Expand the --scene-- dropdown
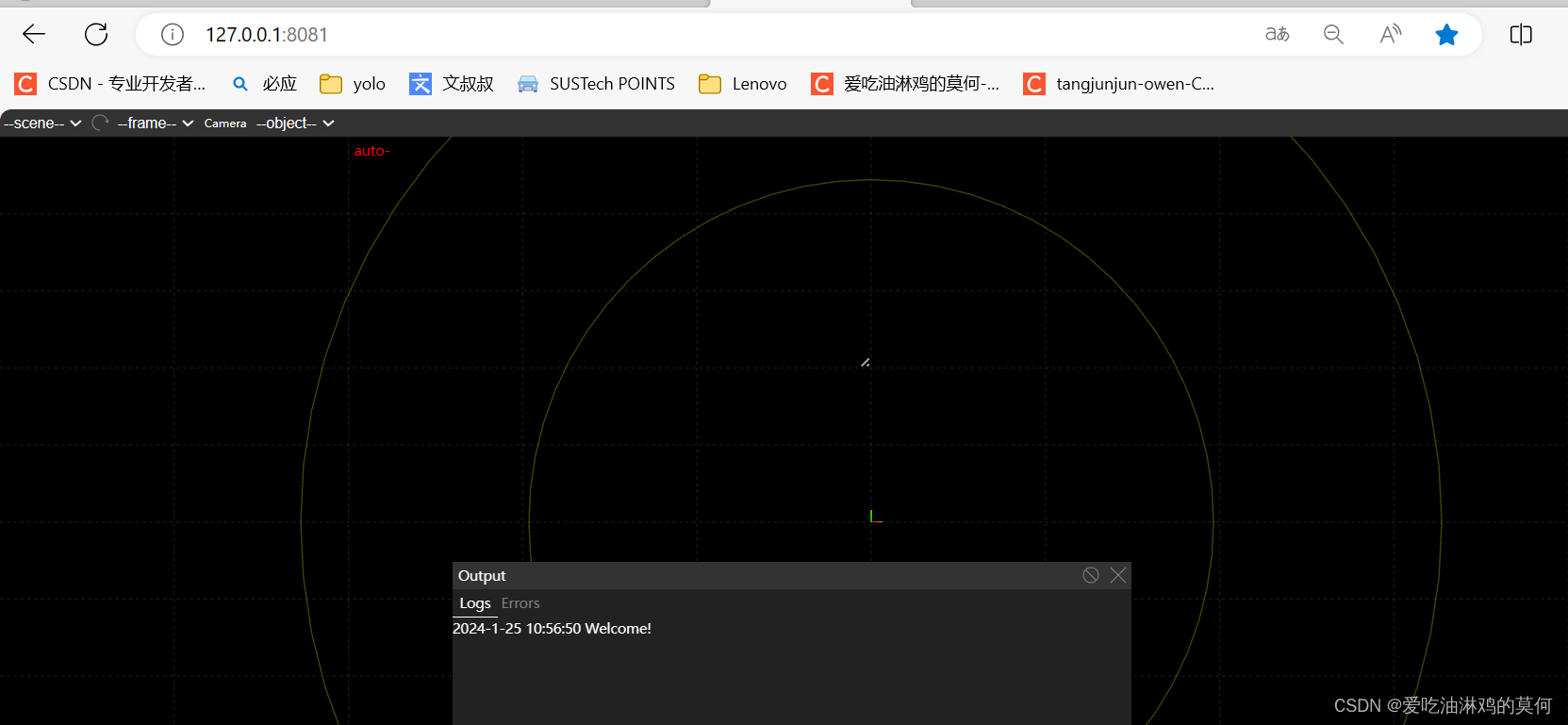Screen dimensions: 1568x725 [42, 124]
